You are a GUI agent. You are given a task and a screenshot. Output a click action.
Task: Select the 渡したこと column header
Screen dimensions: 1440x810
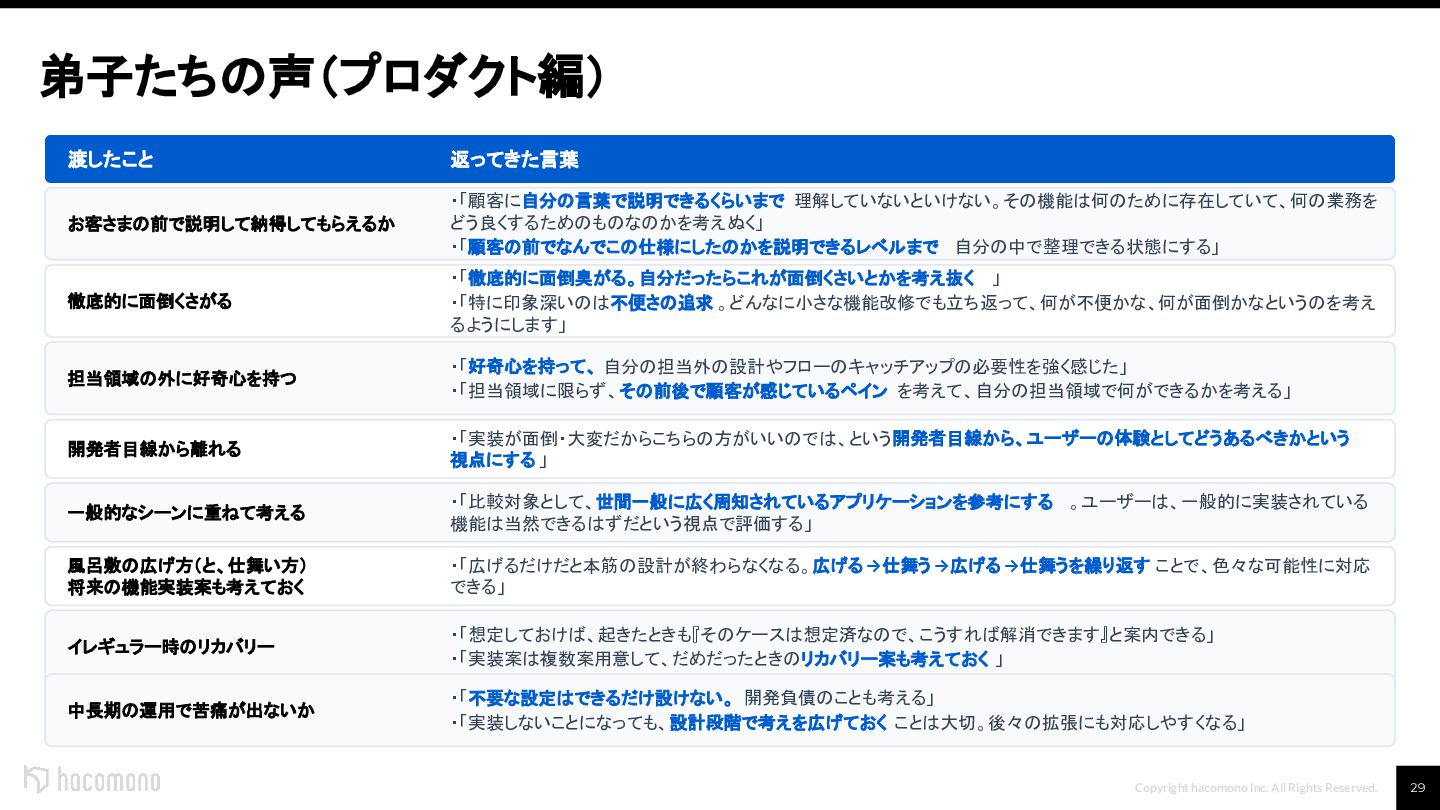(x=111, y=160)
